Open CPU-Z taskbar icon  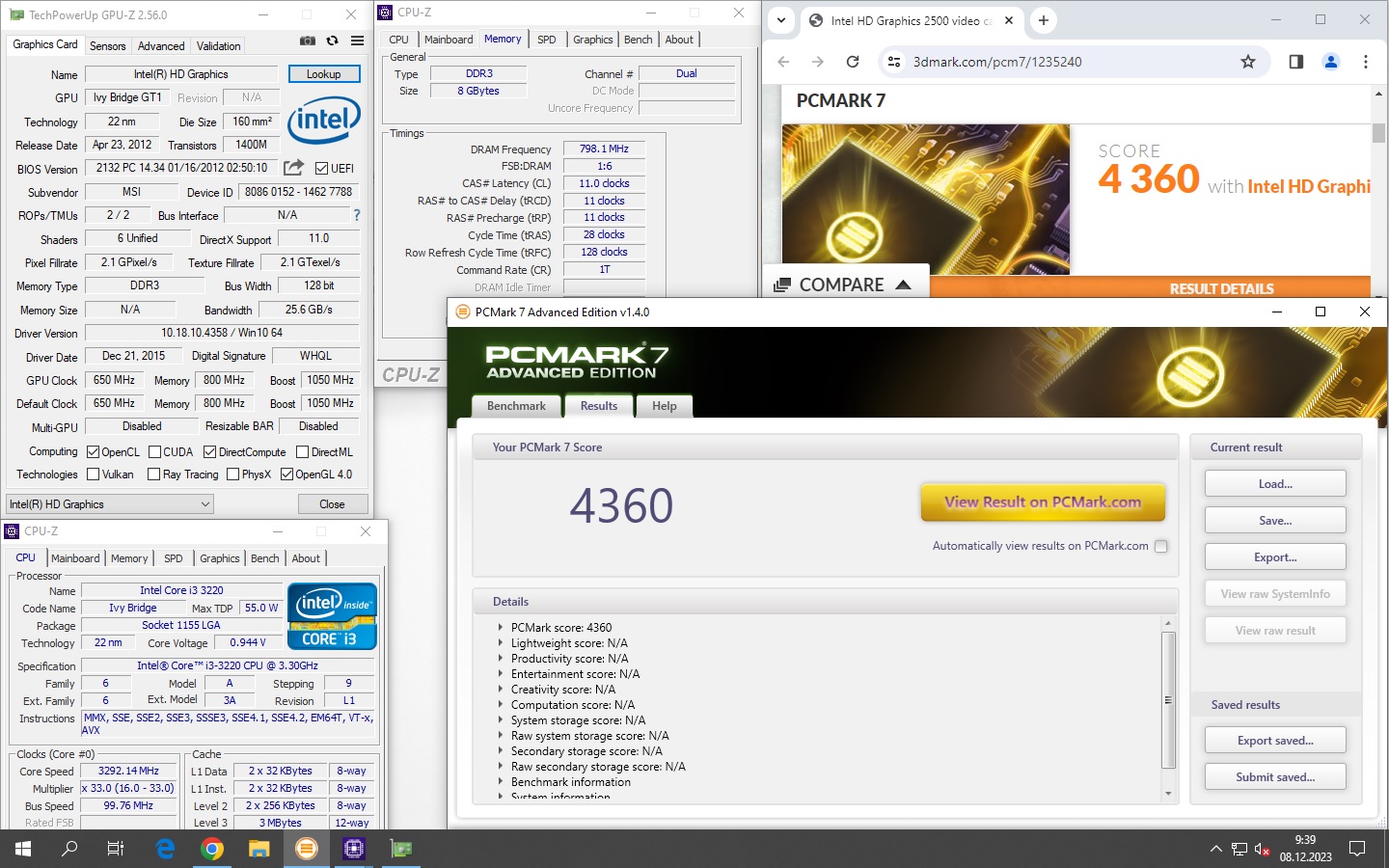354,849
